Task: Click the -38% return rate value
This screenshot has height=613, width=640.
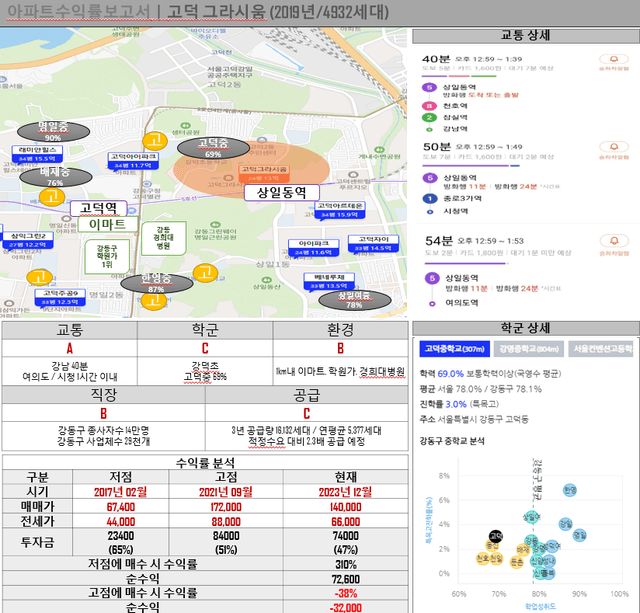Action: pyautogui.click(x=346, y=593)
